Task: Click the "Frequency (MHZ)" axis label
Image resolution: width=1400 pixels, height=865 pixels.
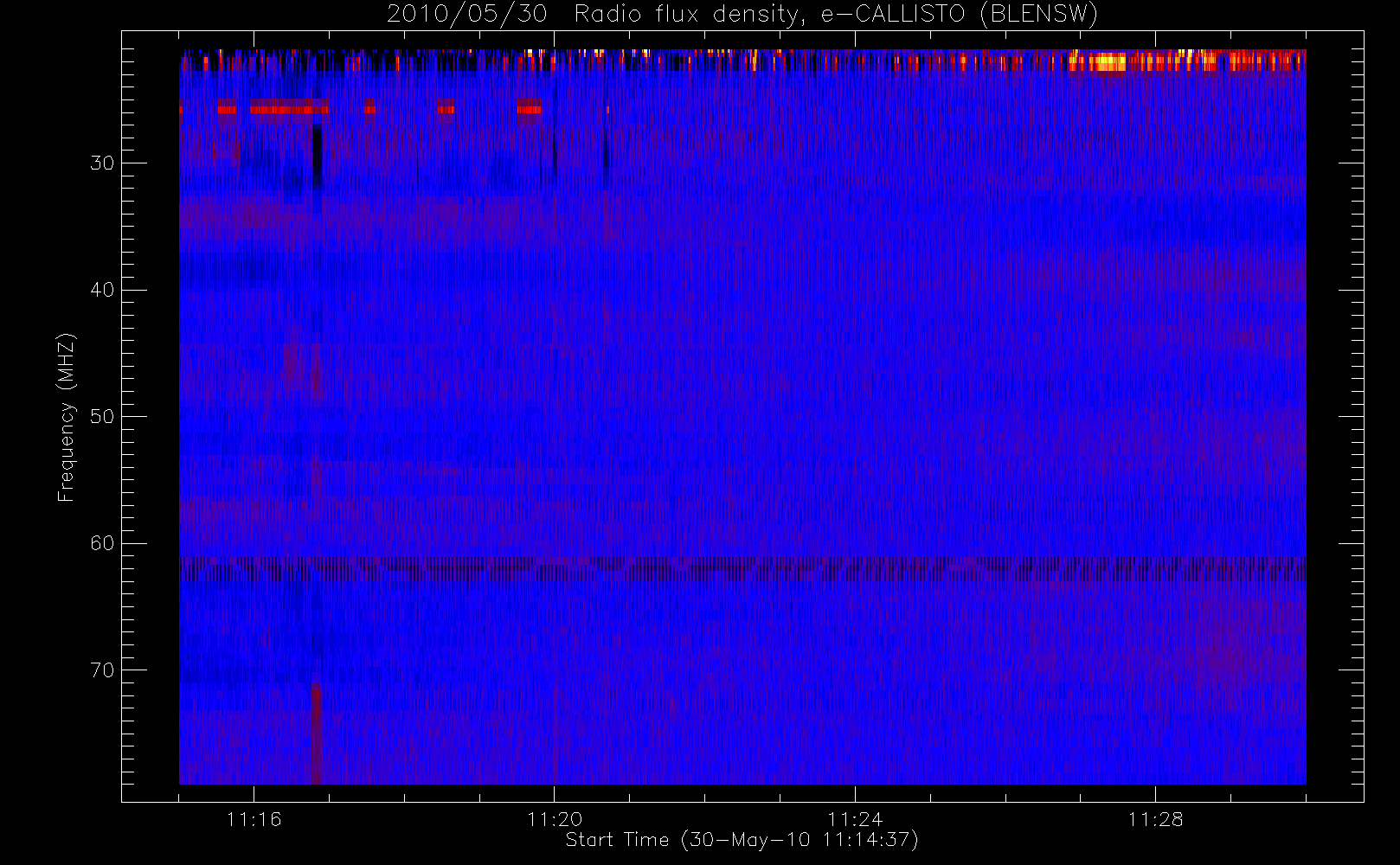Action: coord(66,417)
